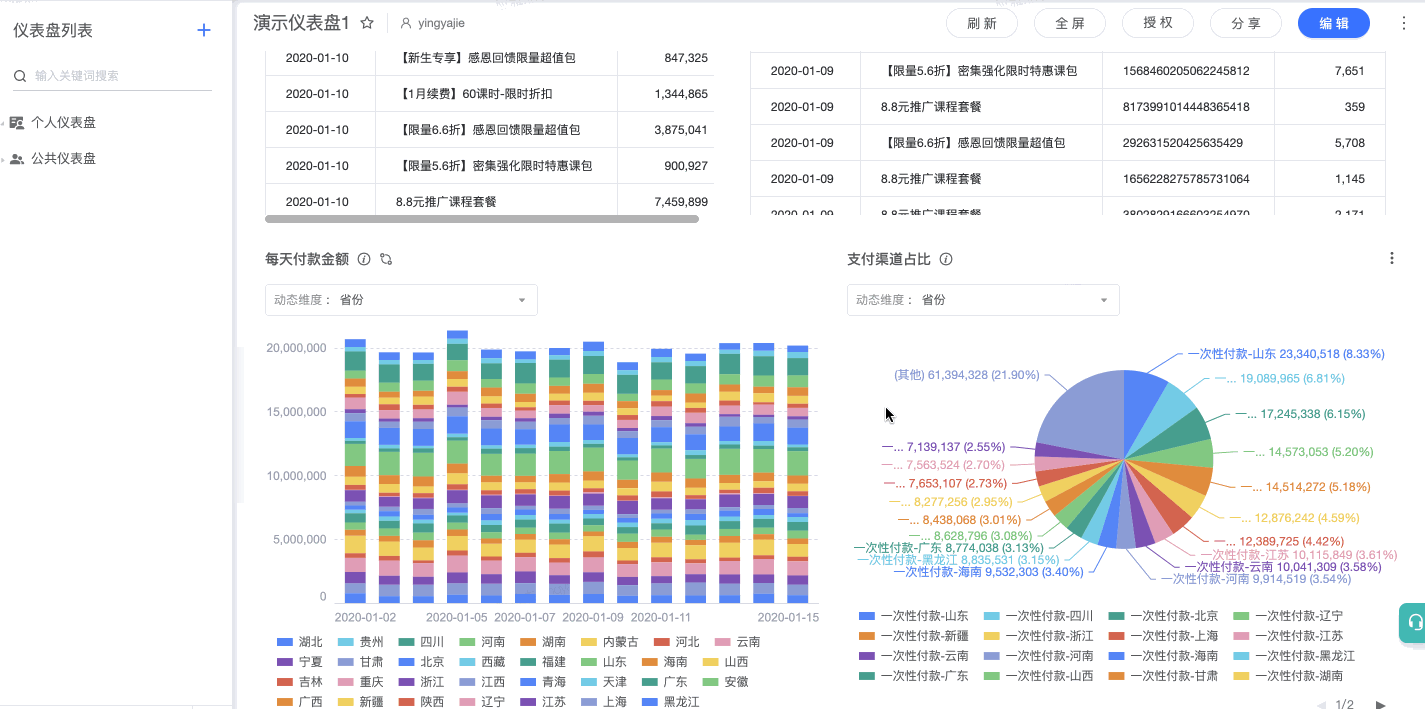Image resolution: width=1425 pixels, height=709 pixels.
Task: Click the 演示仪表盘1 dashboard title
Action: 301,23
